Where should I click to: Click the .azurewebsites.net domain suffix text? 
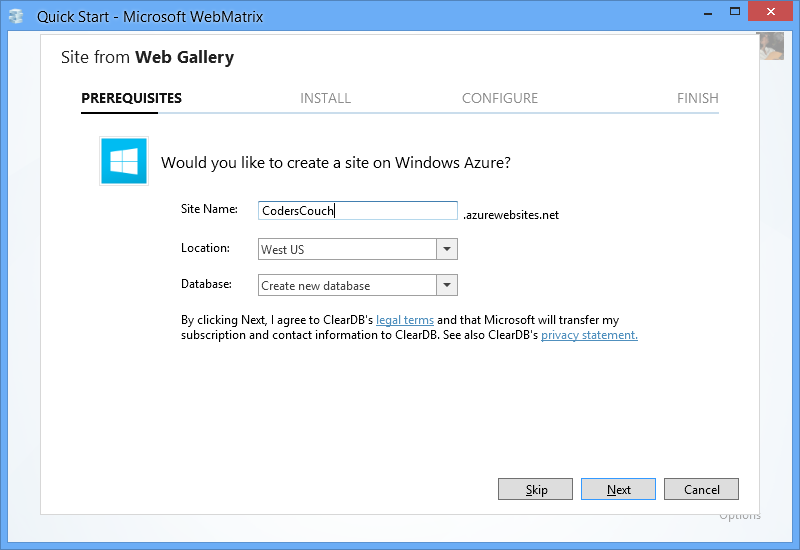pyautogui.click(x=511, y=215)
